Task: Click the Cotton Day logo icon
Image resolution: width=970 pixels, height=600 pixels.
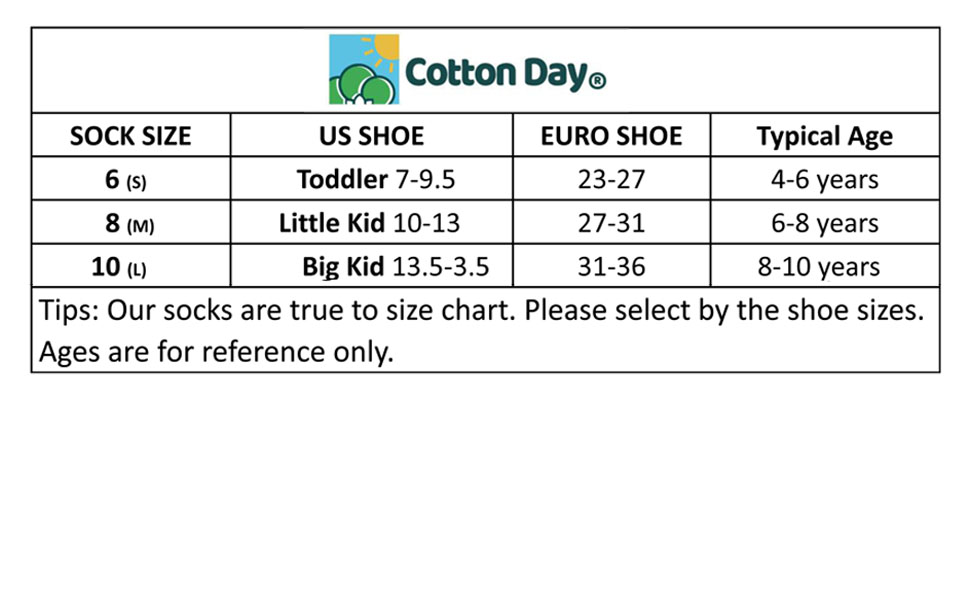Action: 364,70
